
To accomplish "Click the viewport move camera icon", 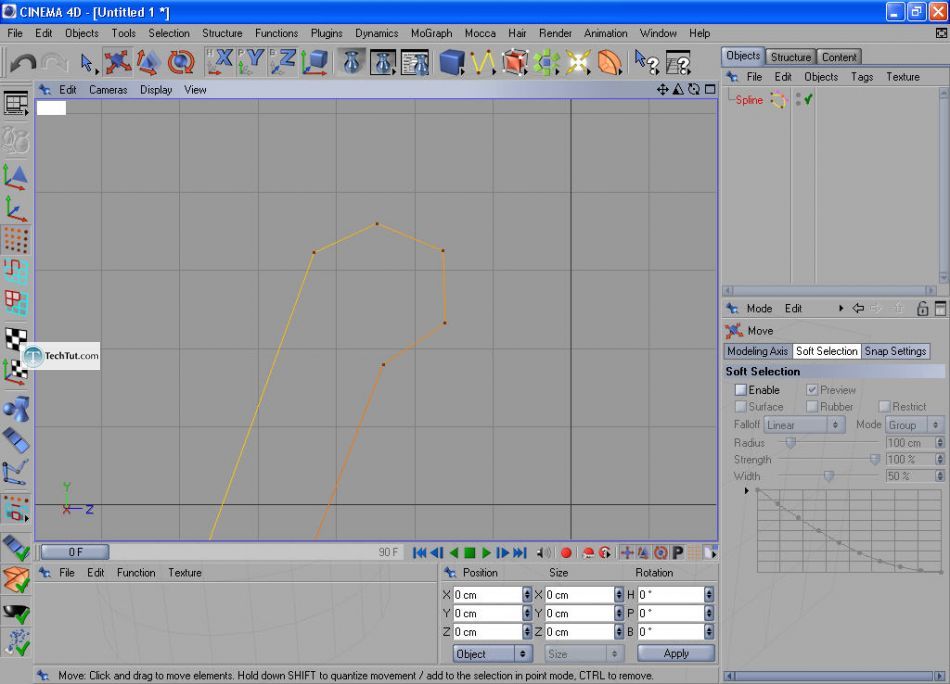I will 662,90.
